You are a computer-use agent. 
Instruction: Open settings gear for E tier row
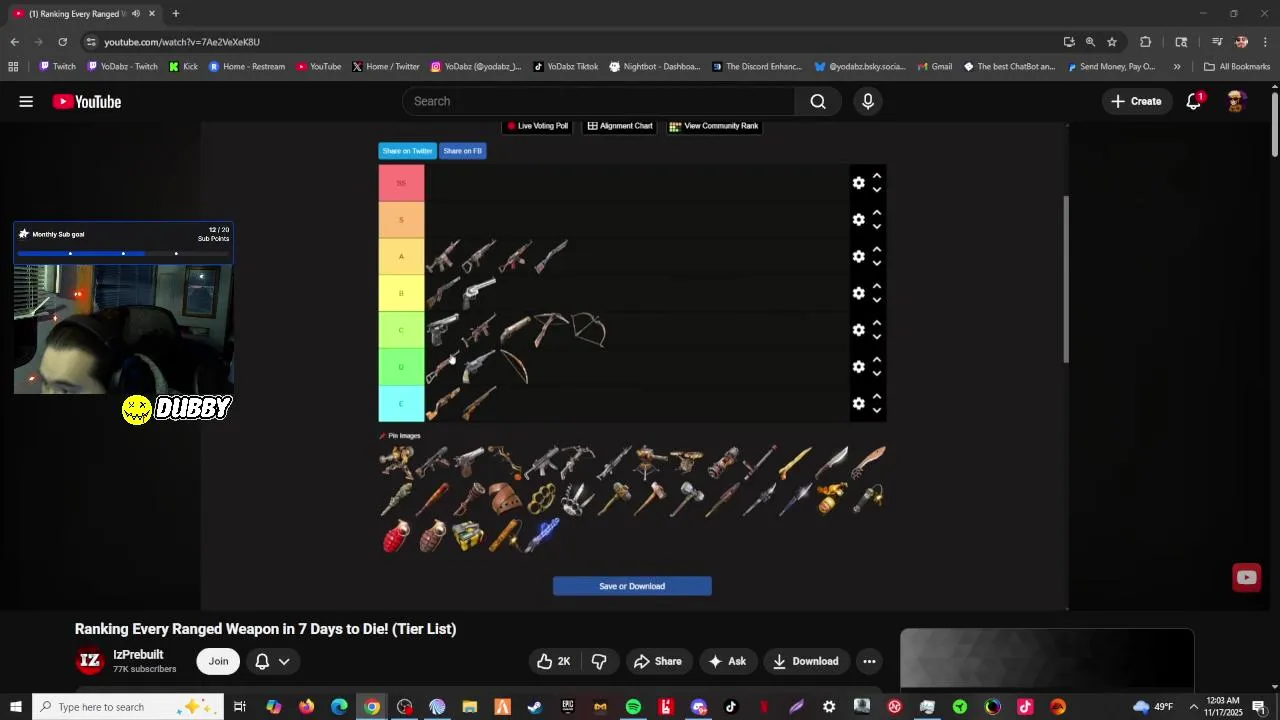(858, 404)
